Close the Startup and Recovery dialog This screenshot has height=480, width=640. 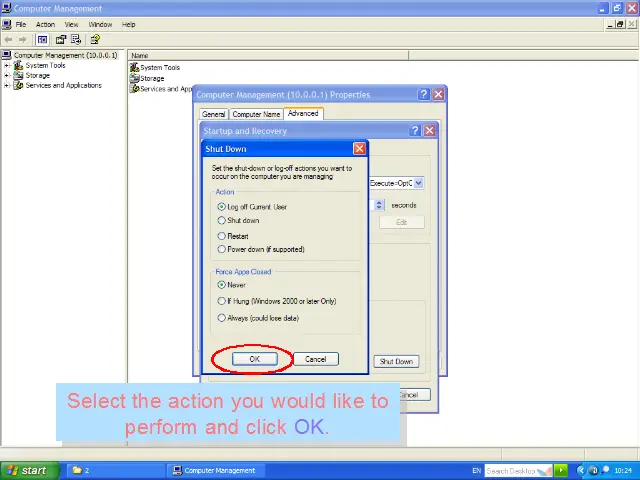coord(429,131)
